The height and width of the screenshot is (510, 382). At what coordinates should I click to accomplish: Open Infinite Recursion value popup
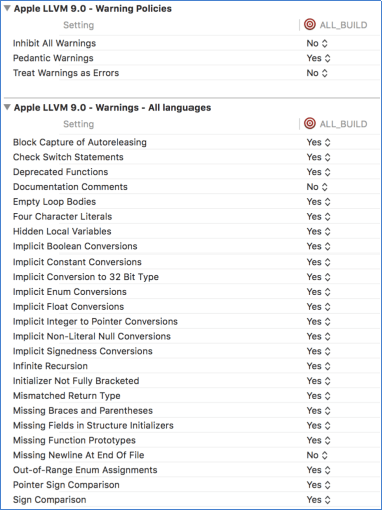click(x=318, y=366)
